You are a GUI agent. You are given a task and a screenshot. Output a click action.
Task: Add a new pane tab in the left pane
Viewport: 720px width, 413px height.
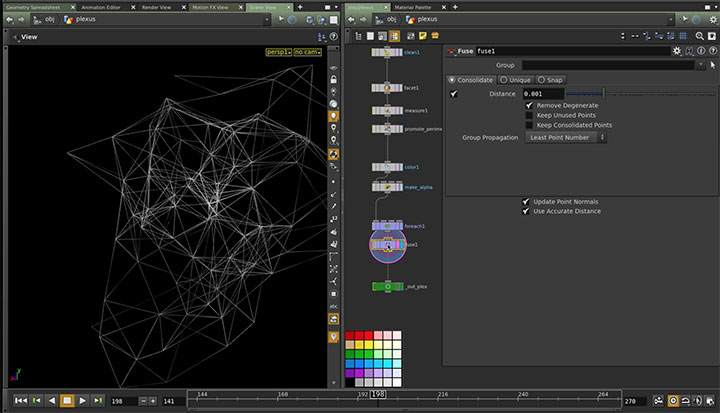(x=300, y=7)
